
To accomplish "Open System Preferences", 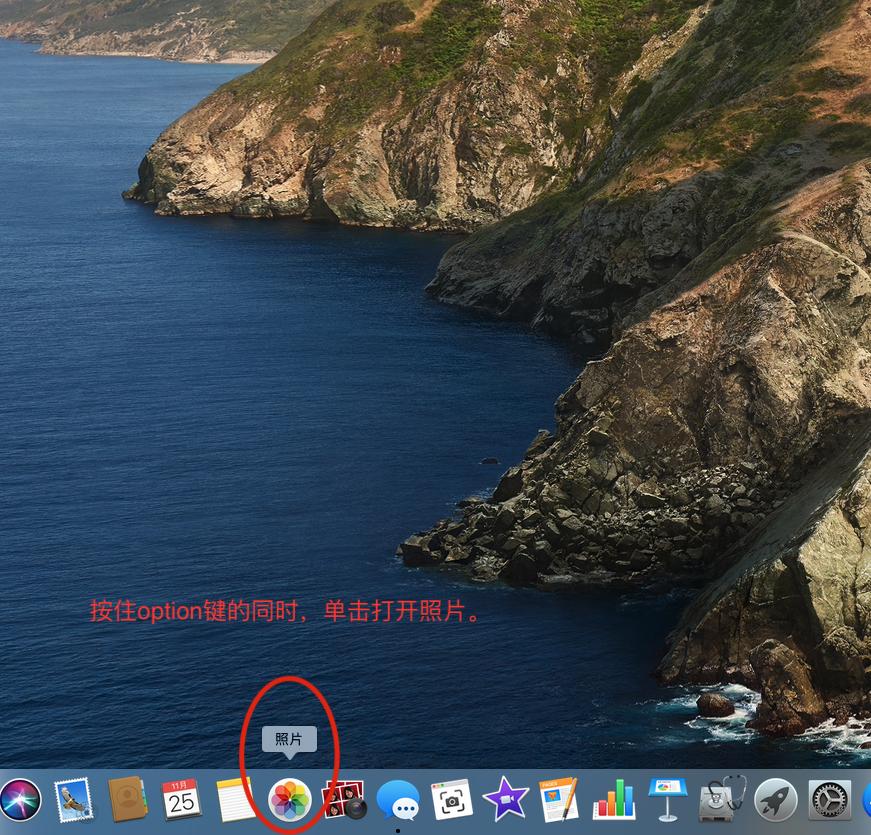I will coord(829,800).
